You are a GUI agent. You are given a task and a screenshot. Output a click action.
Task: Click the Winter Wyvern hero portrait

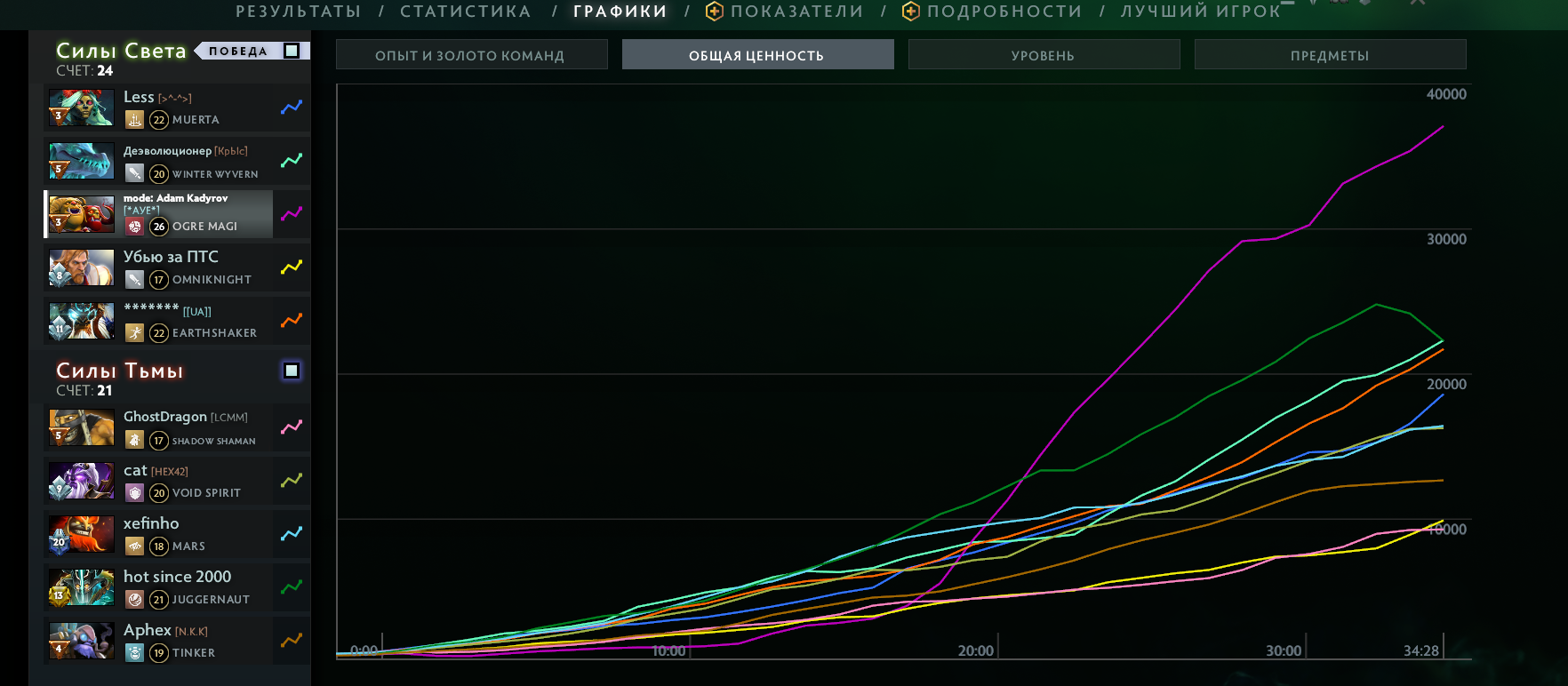(x=82, y=161)
